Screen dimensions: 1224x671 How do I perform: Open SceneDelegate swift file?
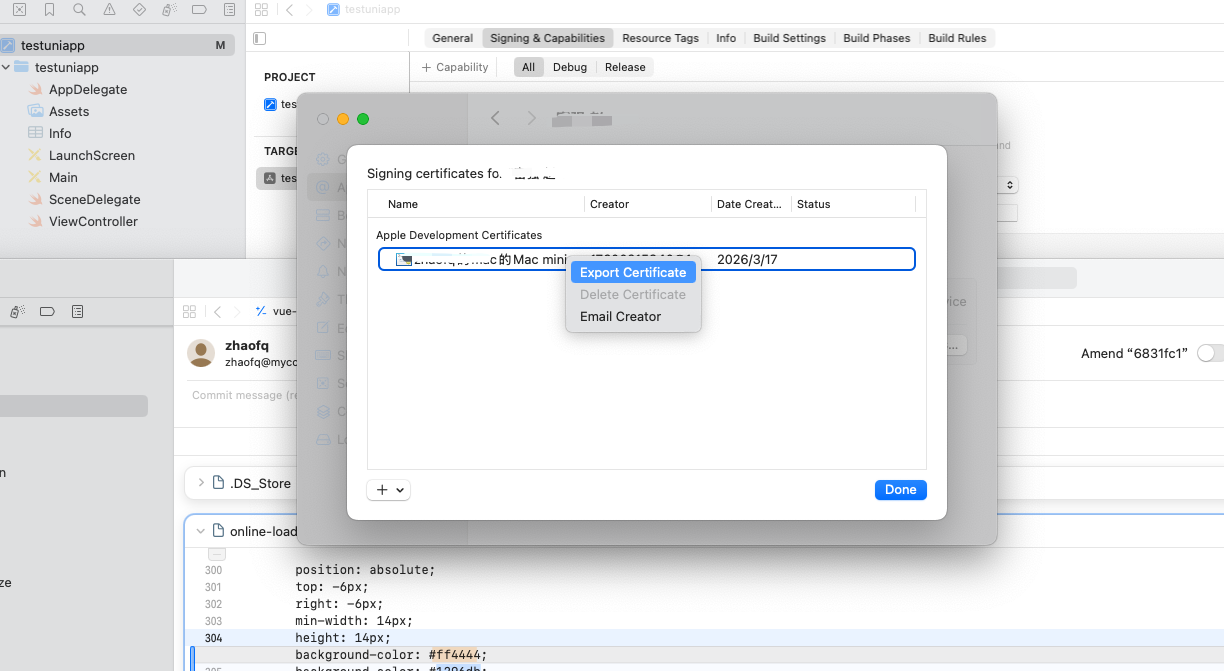[95, 199]
